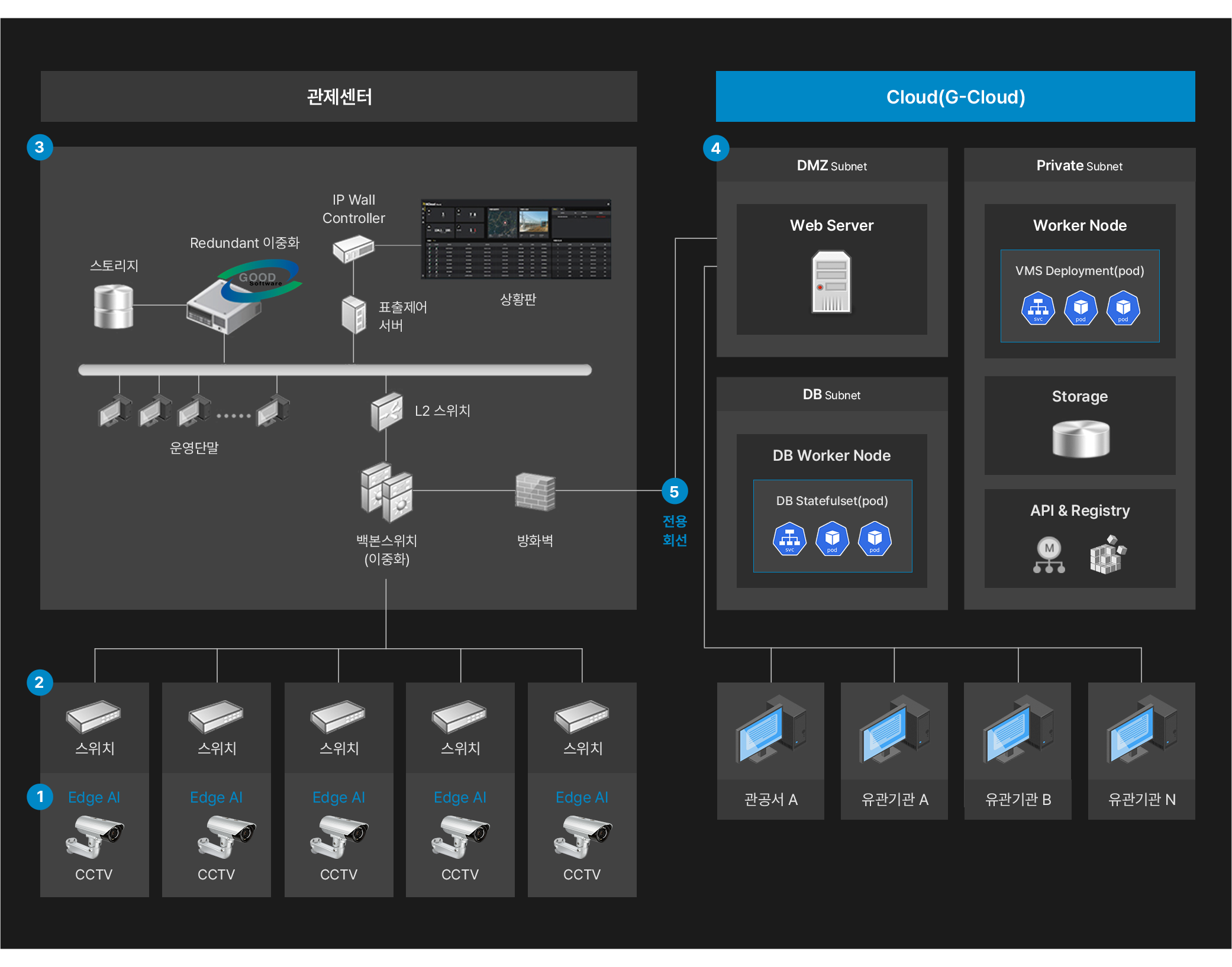Click the Storage disk icon in Private Subnet
Viewport: 1232px width, 967px height.
(1080, 438)
